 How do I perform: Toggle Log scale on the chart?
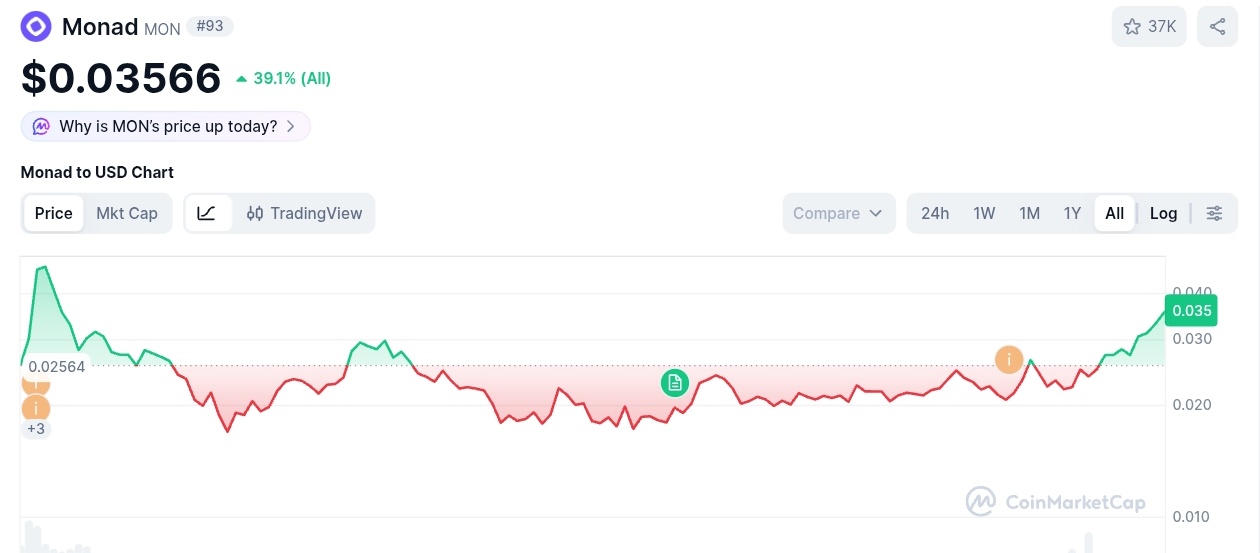pos(1163,213)
